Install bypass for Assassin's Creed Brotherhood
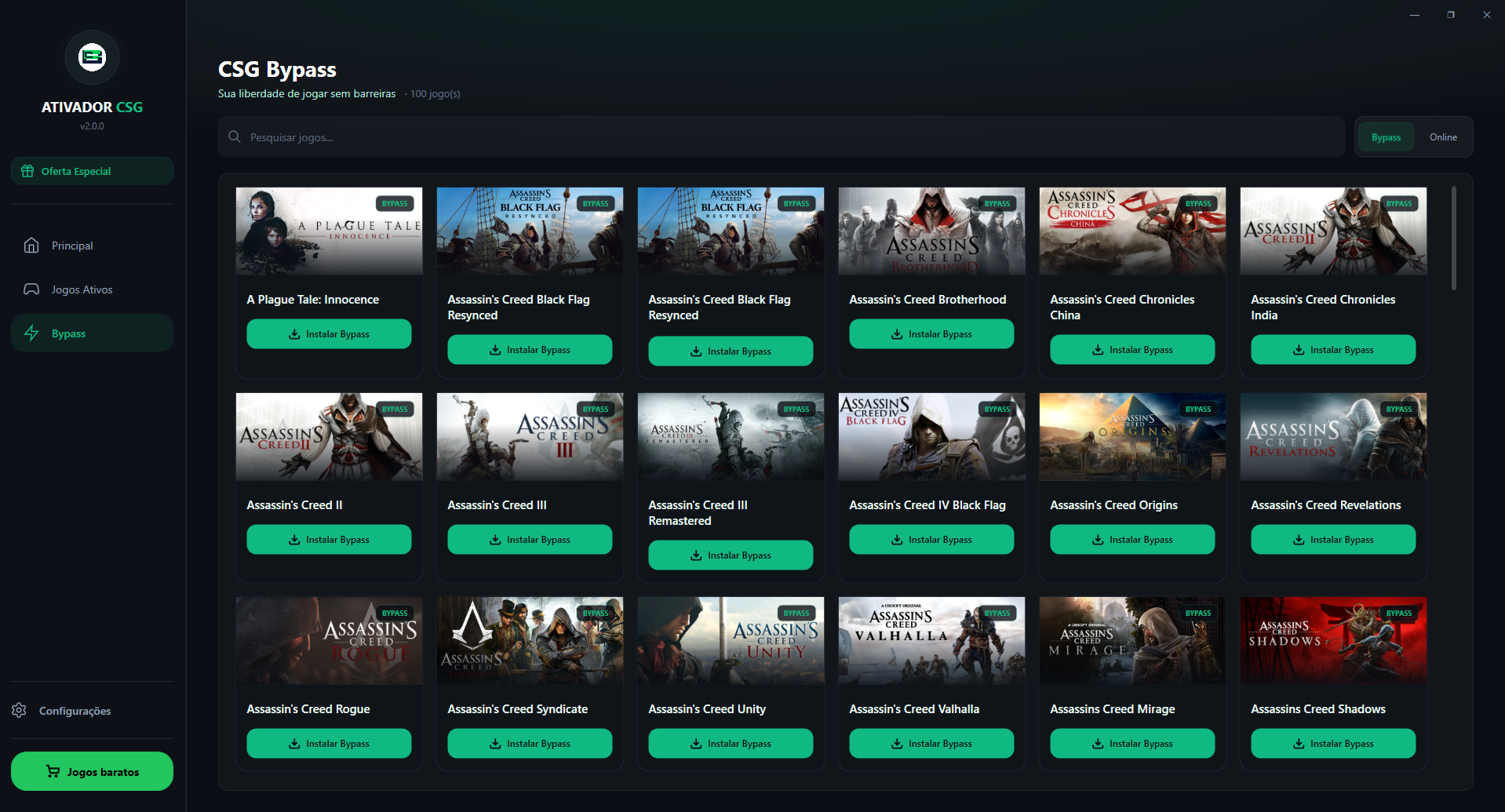Image resolution: width=1505 pixels, height=812 pixels. pyautogui.click(x=931, y=334)
